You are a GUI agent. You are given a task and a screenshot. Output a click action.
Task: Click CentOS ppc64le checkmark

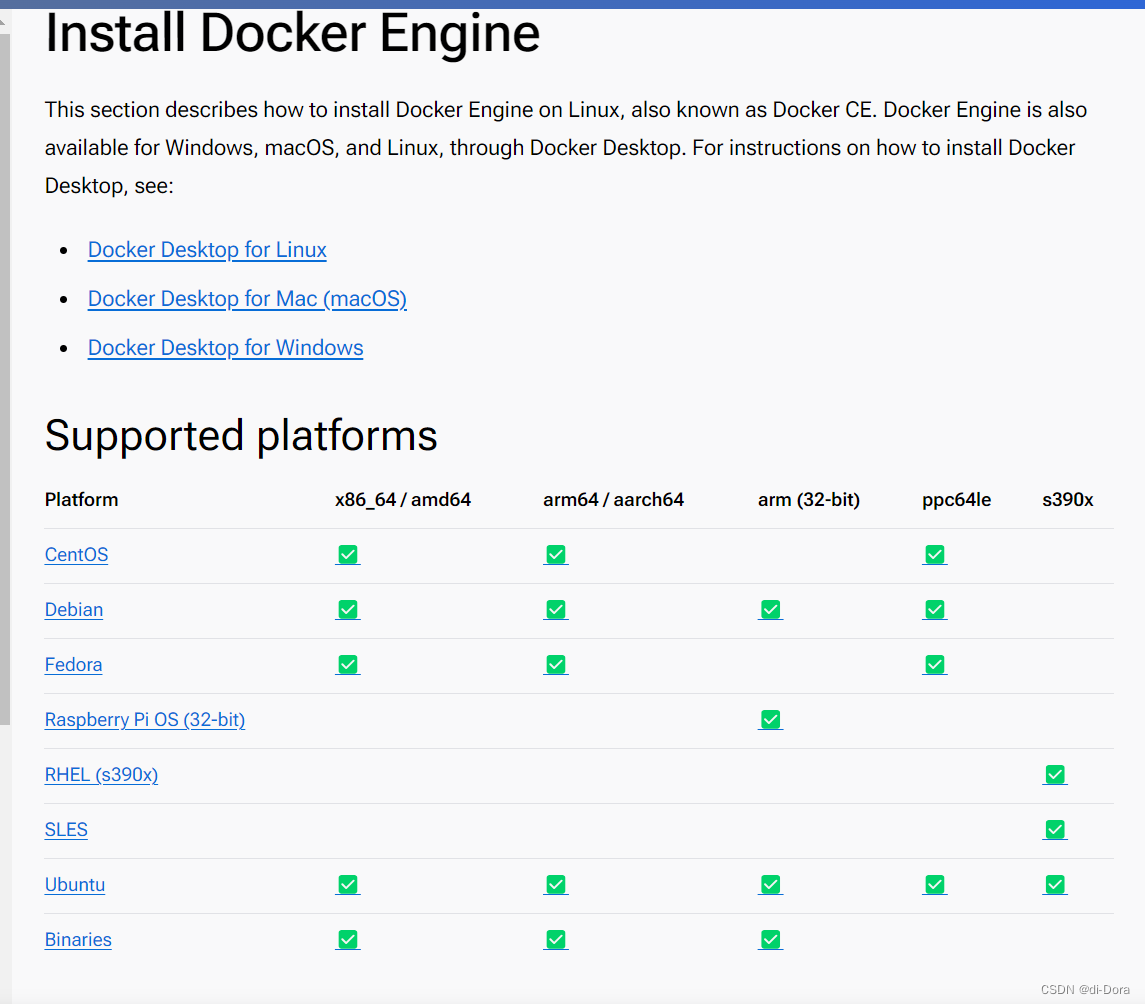(x=935, y=554)
